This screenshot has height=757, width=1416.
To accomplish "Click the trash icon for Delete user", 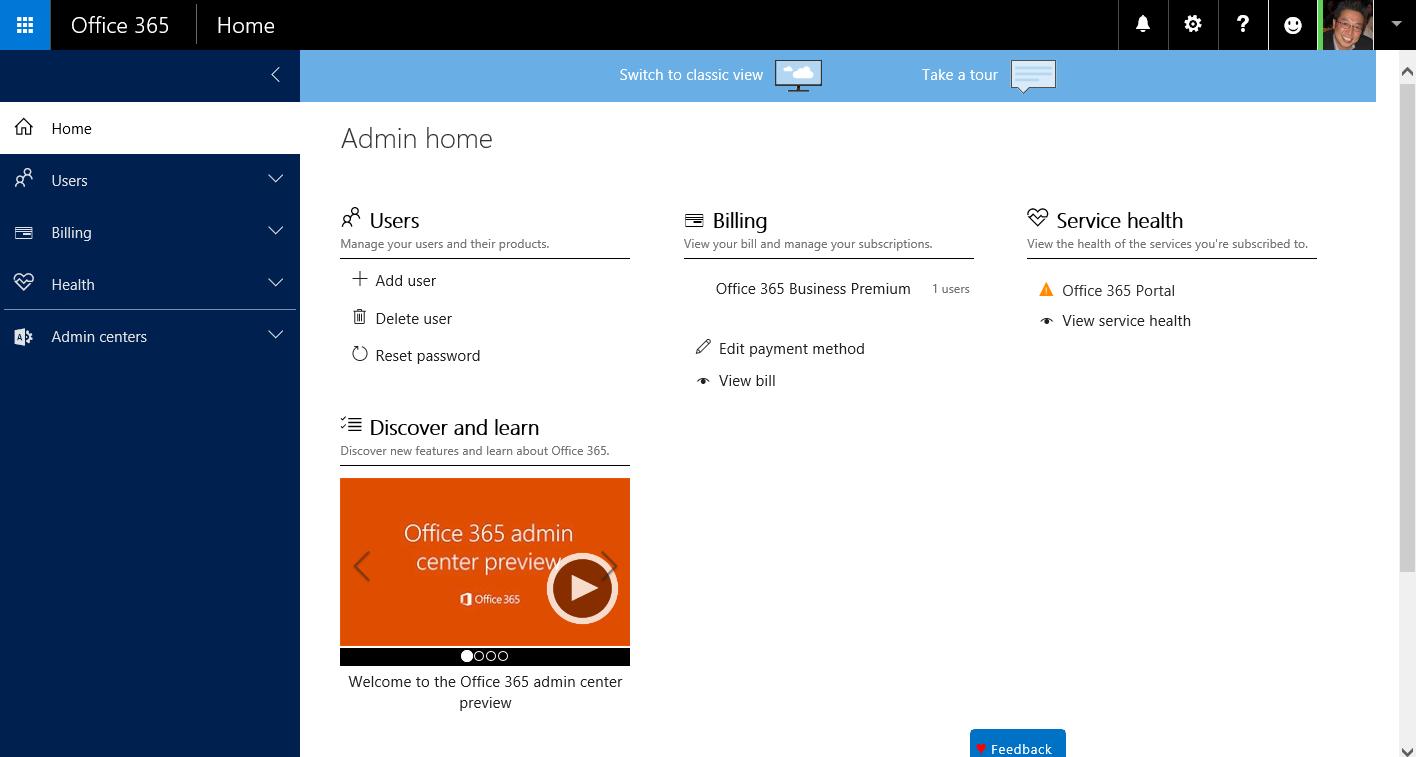I will tap(360, 317).
